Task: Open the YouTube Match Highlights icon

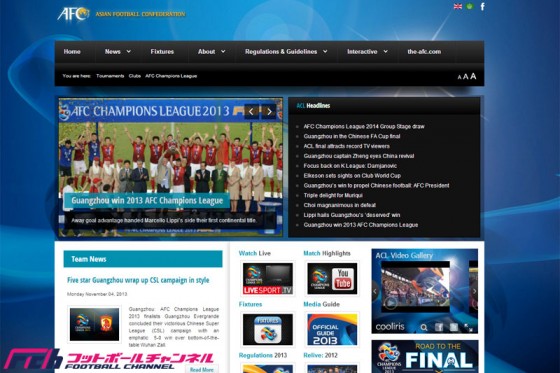Action: coord(332,279)
